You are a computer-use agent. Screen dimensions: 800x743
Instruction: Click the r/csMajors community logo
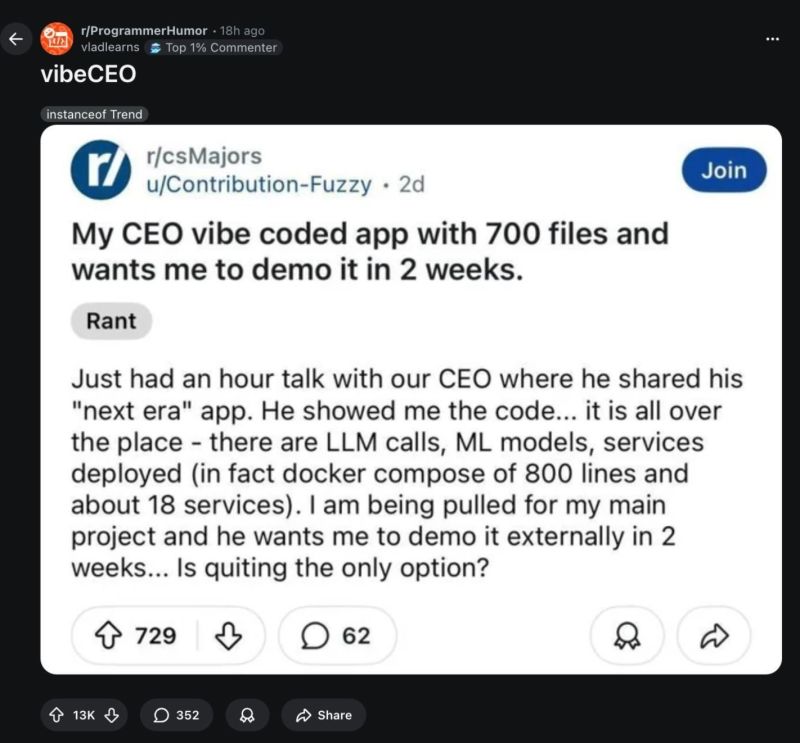pos(100,170)
